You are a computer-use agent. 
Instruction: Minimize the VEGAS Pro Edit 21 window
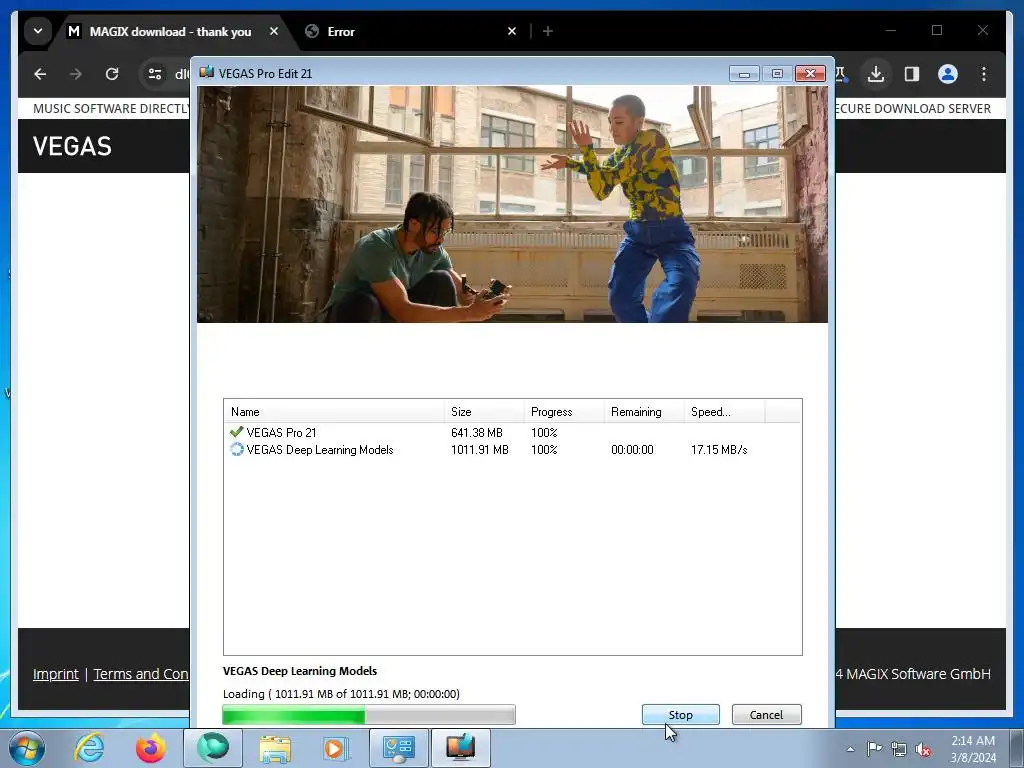click(744, 74)
